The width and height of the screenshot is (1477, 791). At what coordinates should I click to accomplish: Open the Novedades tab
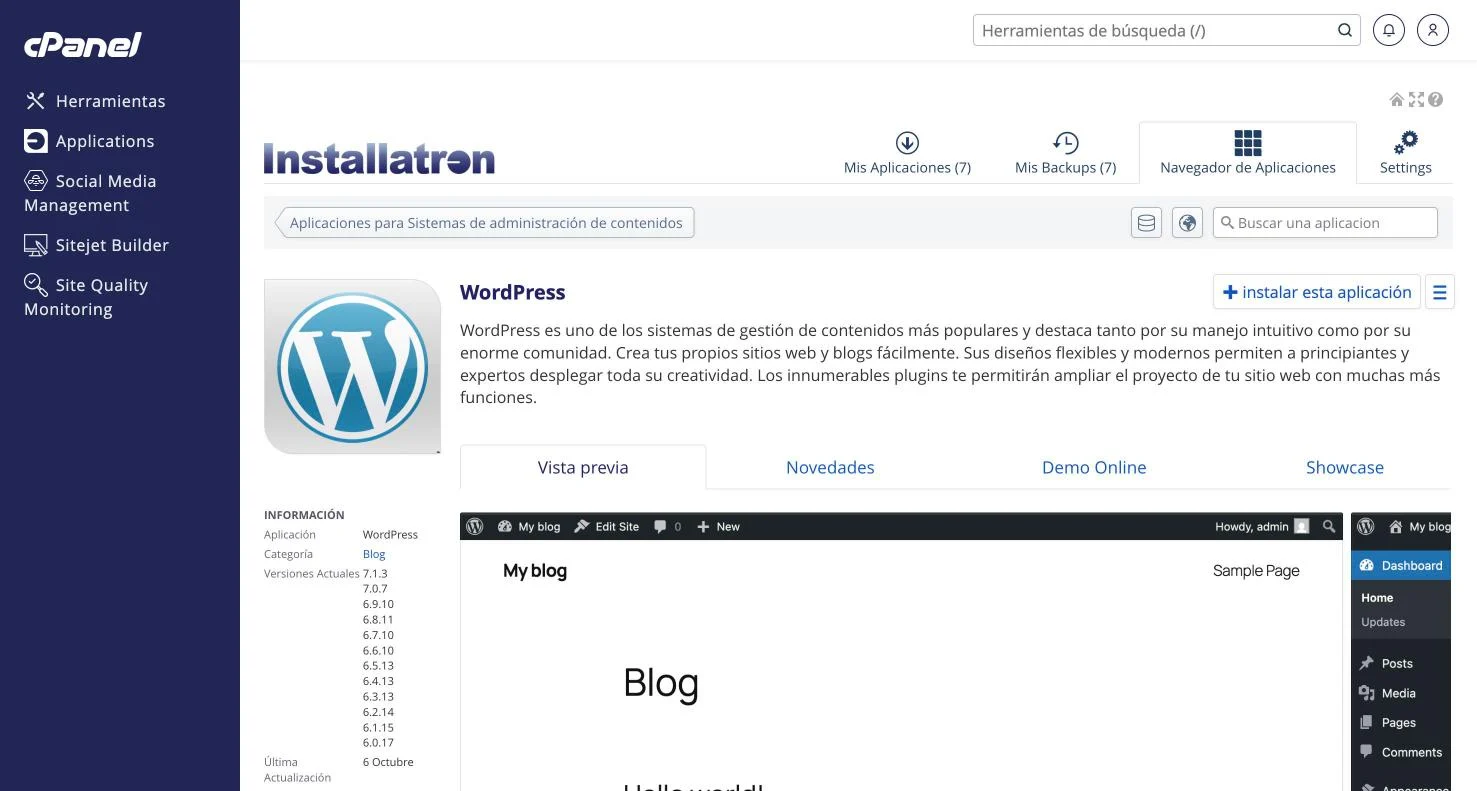tap(830, 467)
